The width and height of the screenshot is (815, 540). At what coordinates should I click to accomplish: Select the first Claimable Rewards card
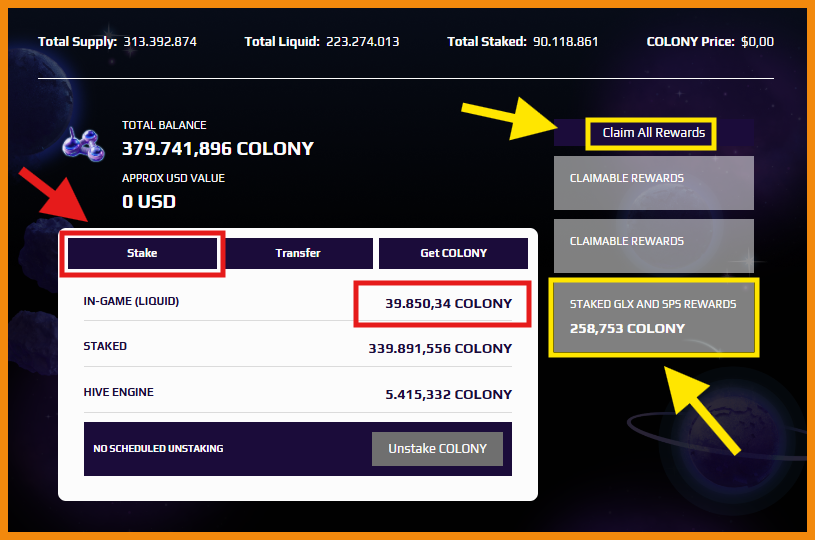(x=653, y=183)
